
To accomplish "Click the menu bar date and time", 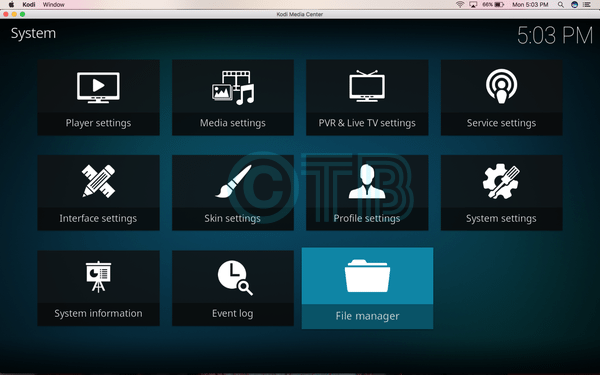I will click(x=530, y=5).
